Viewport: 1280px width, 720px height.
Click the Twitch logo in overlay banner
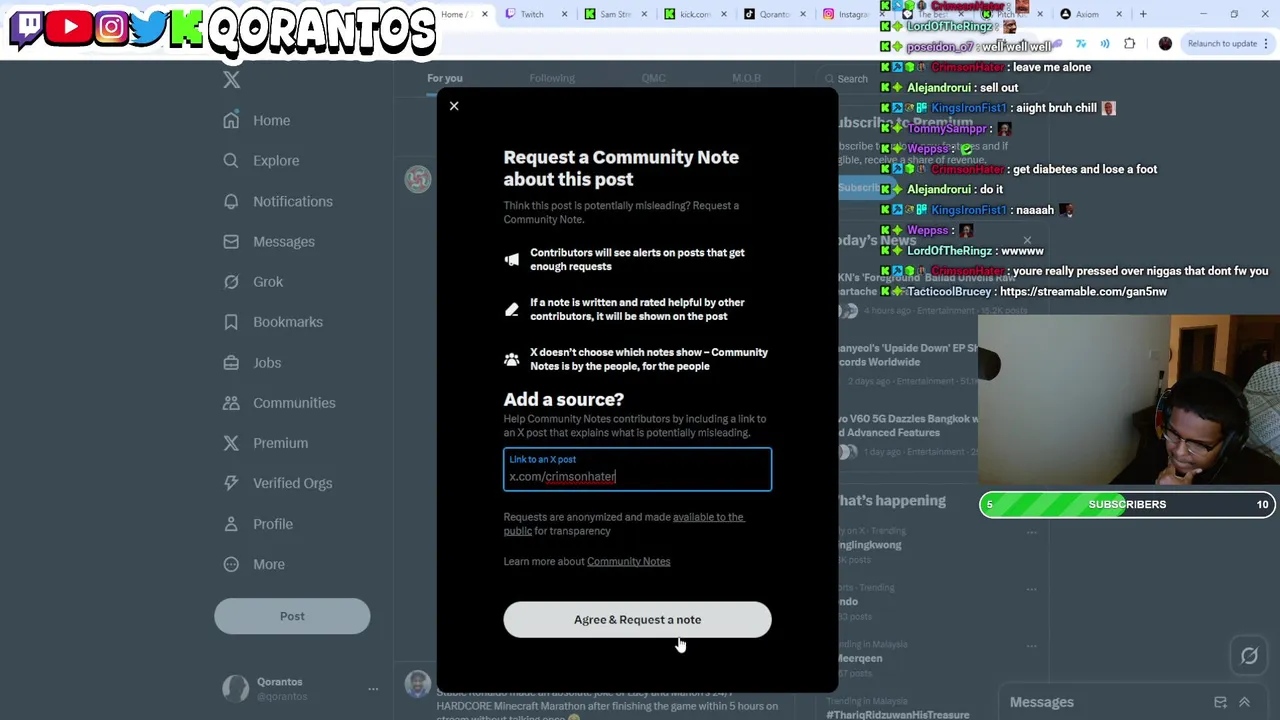pos(27,27)
